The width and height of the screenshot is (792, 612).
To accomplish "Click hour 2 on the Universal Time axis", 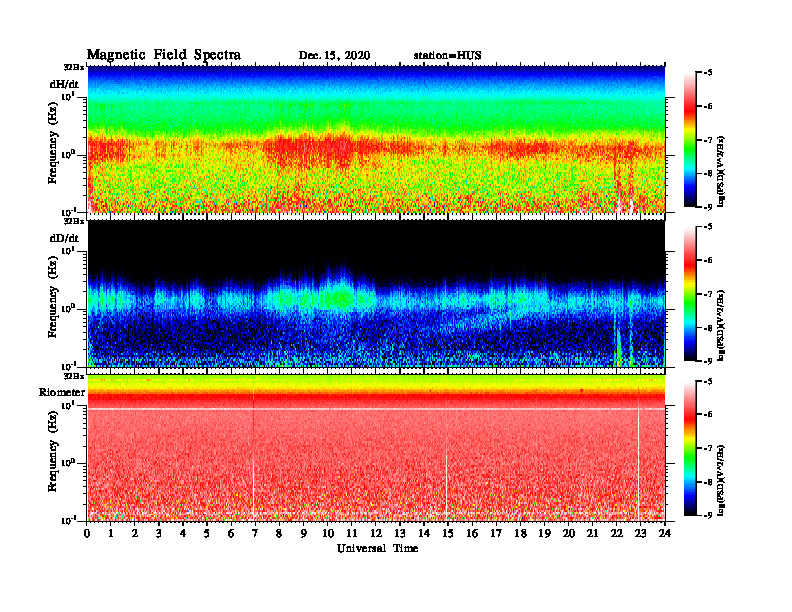I will pos(135,534).
